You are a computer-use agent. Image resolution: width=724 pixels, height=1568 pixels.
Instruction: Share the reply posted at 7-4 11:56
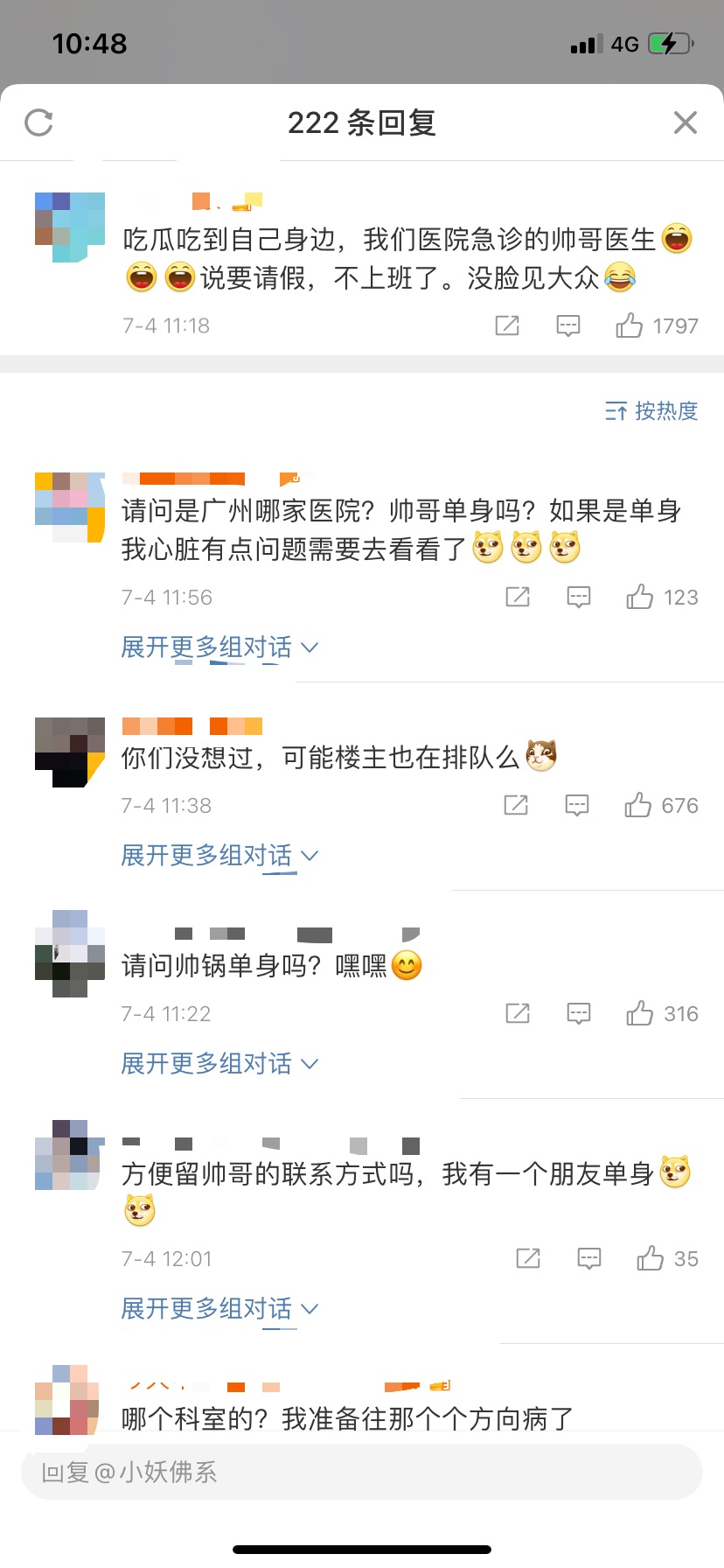518,597
